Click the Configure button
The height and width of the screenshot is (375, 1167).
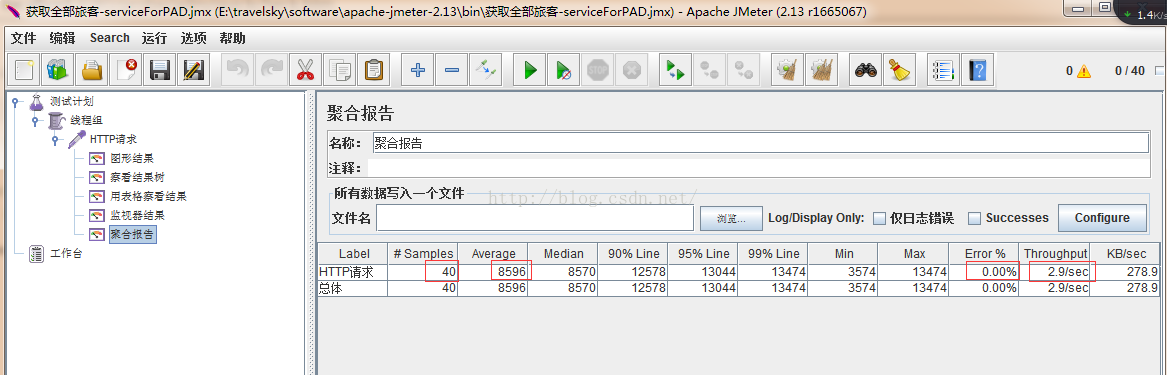pyautogui.click(x=1102, y=218)
